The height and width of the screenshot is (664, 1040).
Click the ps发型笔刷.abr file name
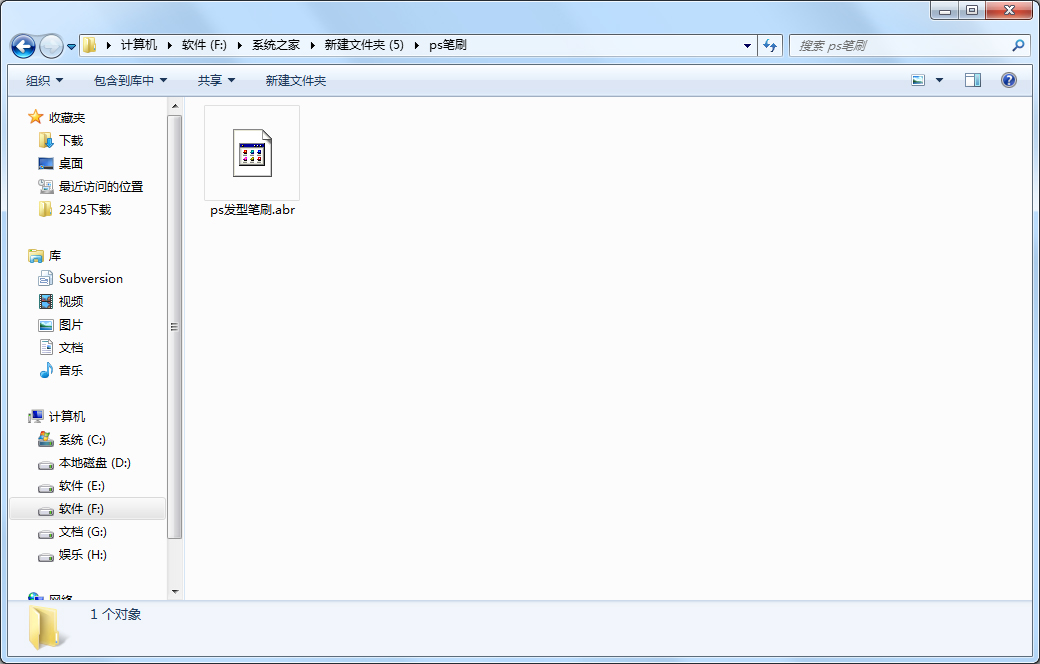click(x=252, y=210)
